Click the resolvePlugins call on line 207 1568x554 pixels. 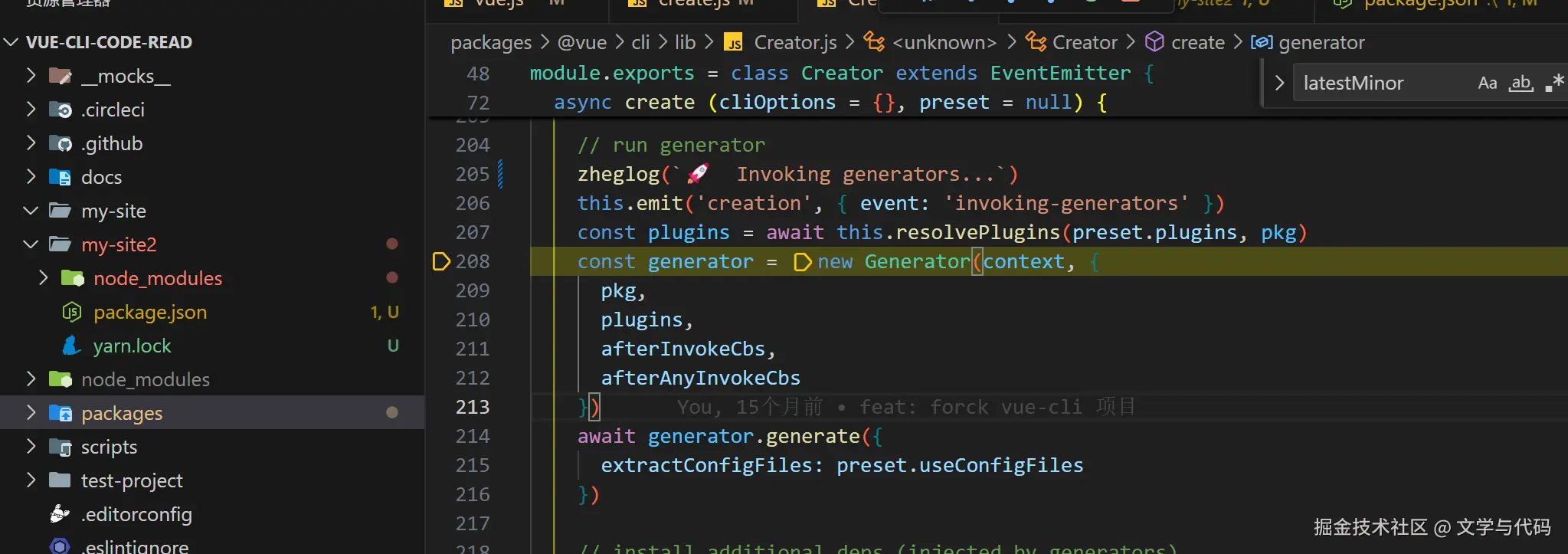coord(977,232)
